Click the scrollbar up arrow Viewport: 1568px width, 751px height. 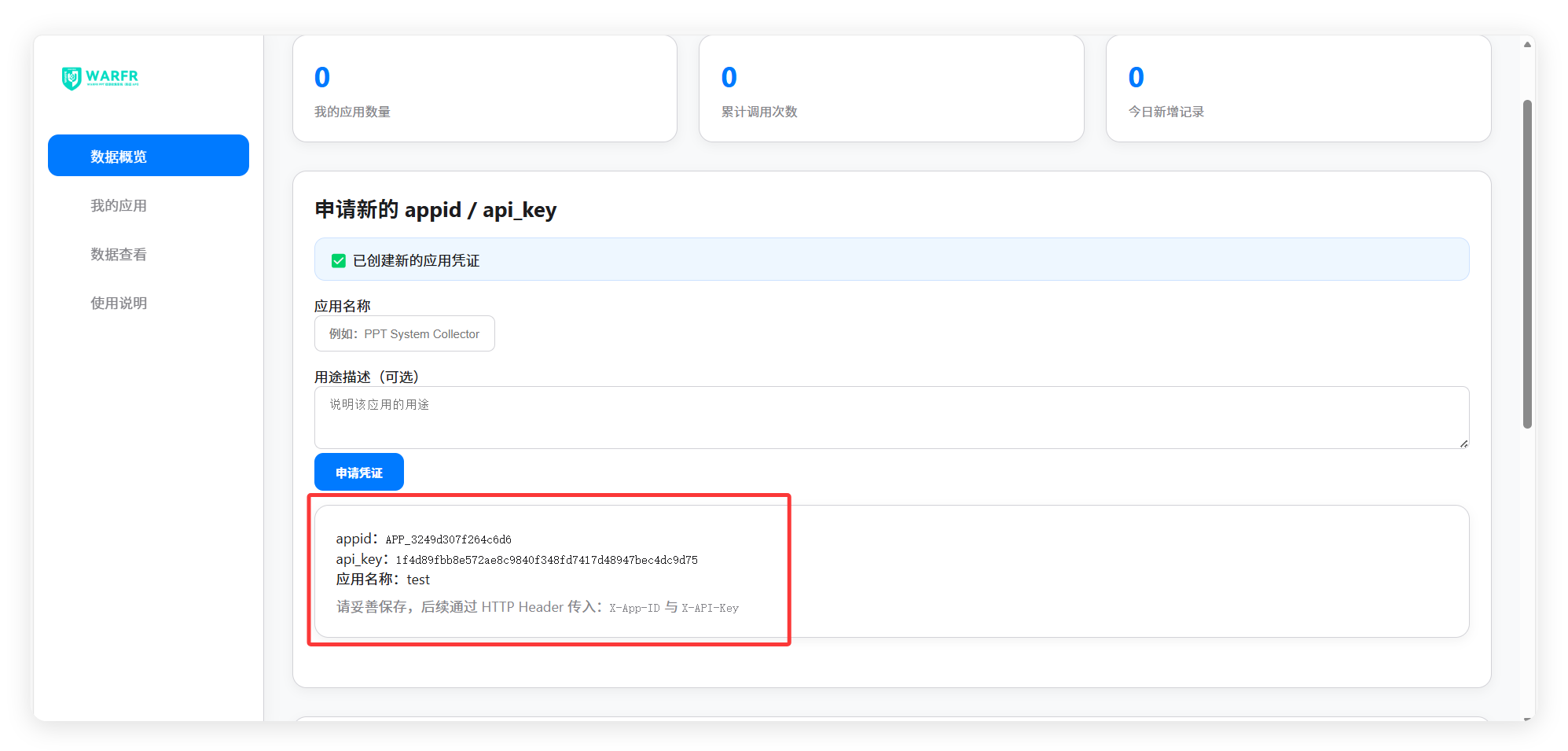tap(1527, 45)
